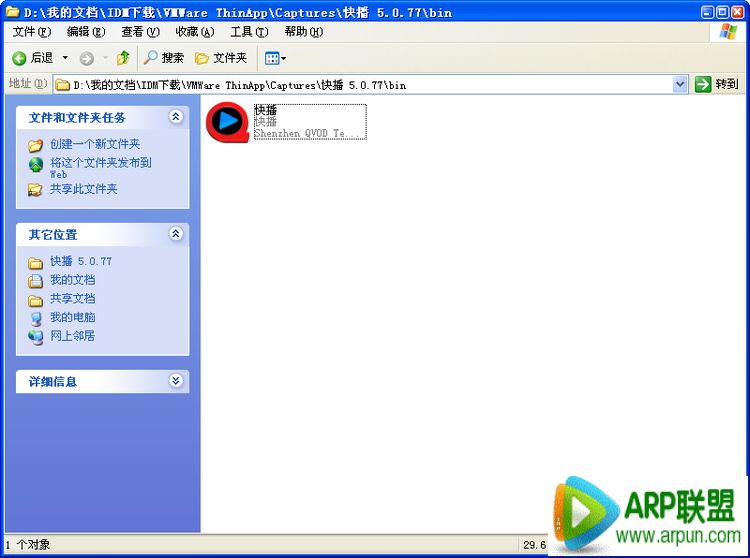Click the 我的文档 folder icon
The height and width of the screenshot is (558, 750).
pyautogui.click(x=35, y=281)
